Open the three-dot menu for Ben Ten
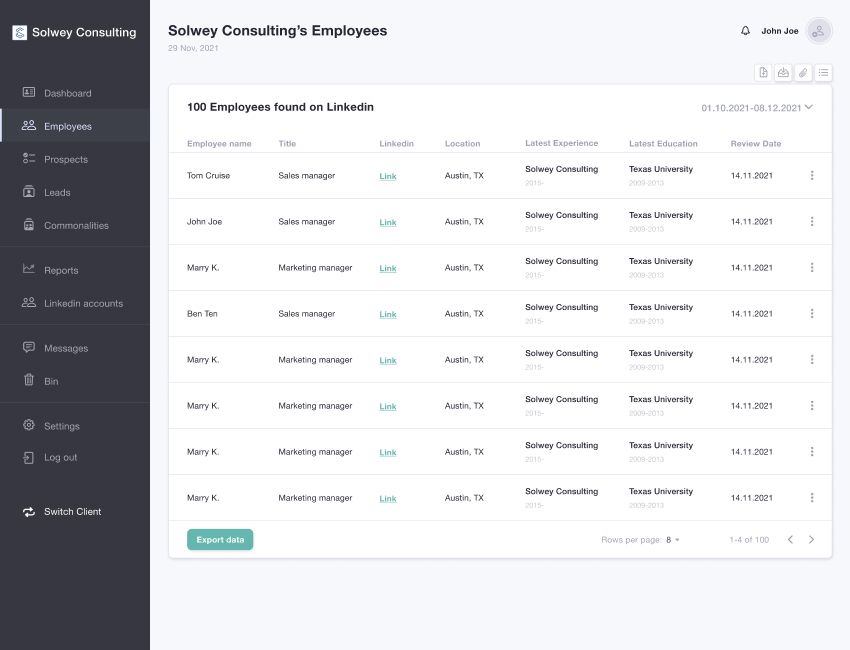The image size is (850, 650). [812, 313]
